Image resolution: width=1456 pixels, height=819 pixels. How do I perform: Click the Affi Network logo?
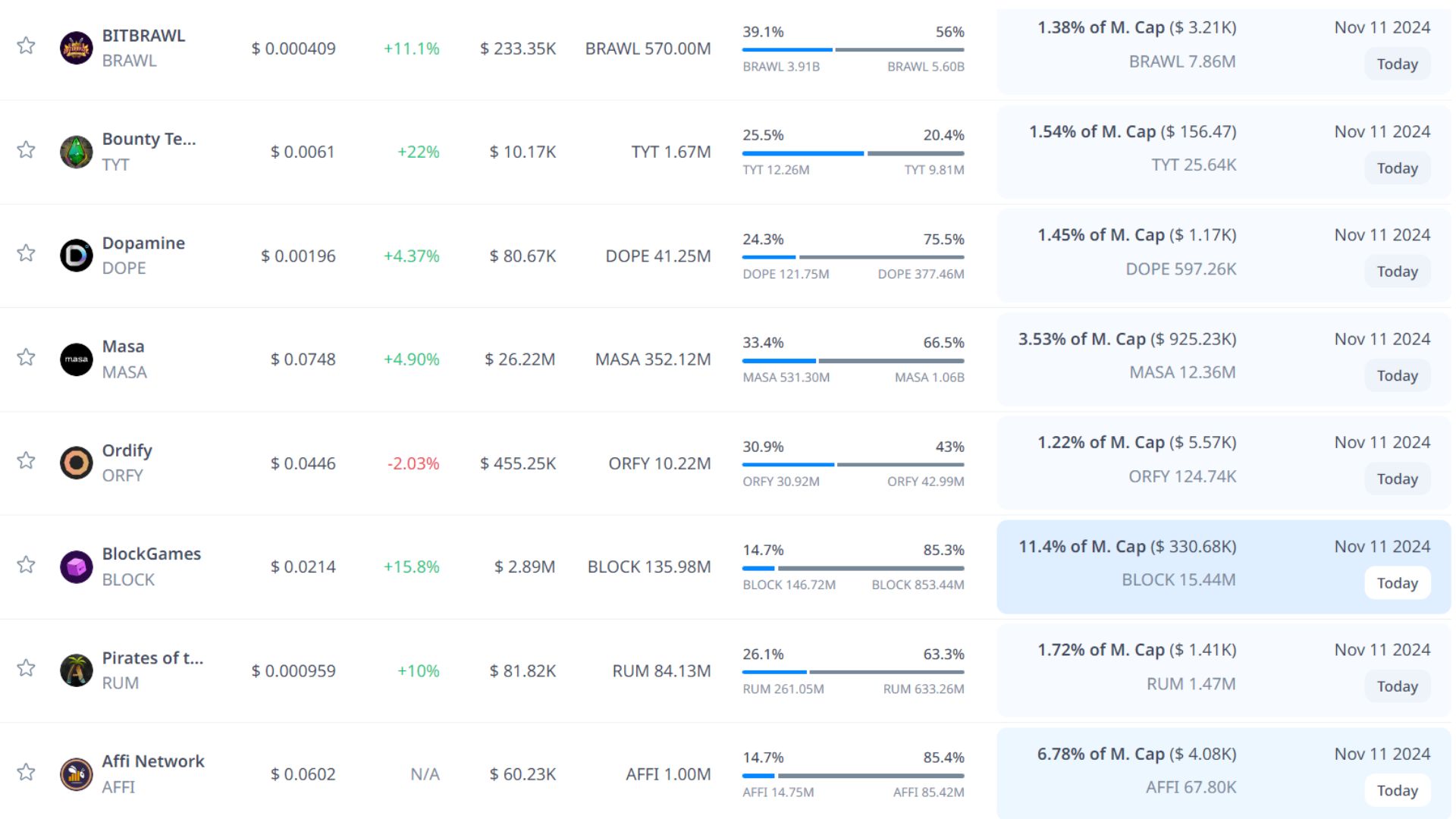76,774
